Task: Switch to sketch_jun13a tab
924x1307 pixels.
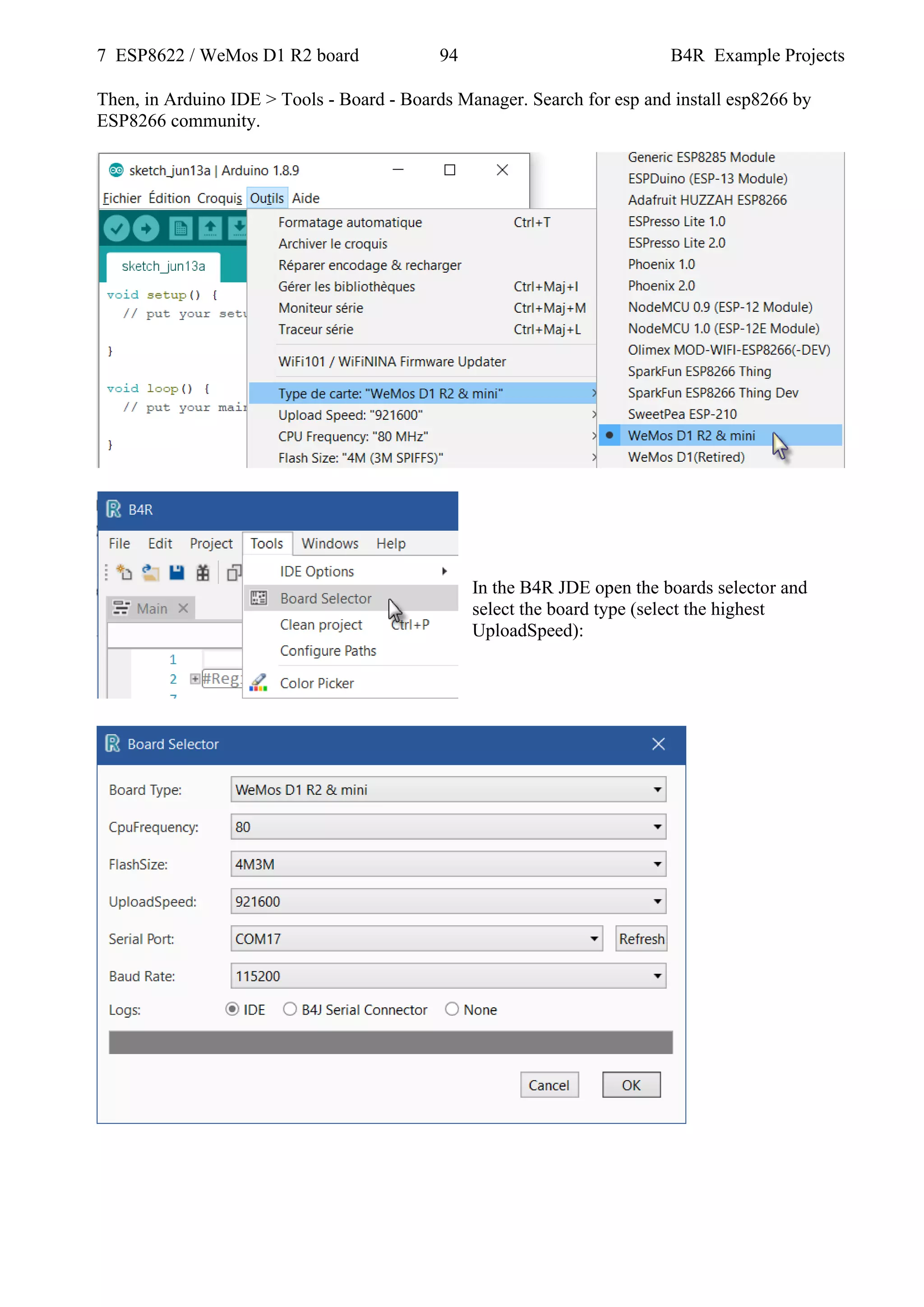Action: (163, 266)
